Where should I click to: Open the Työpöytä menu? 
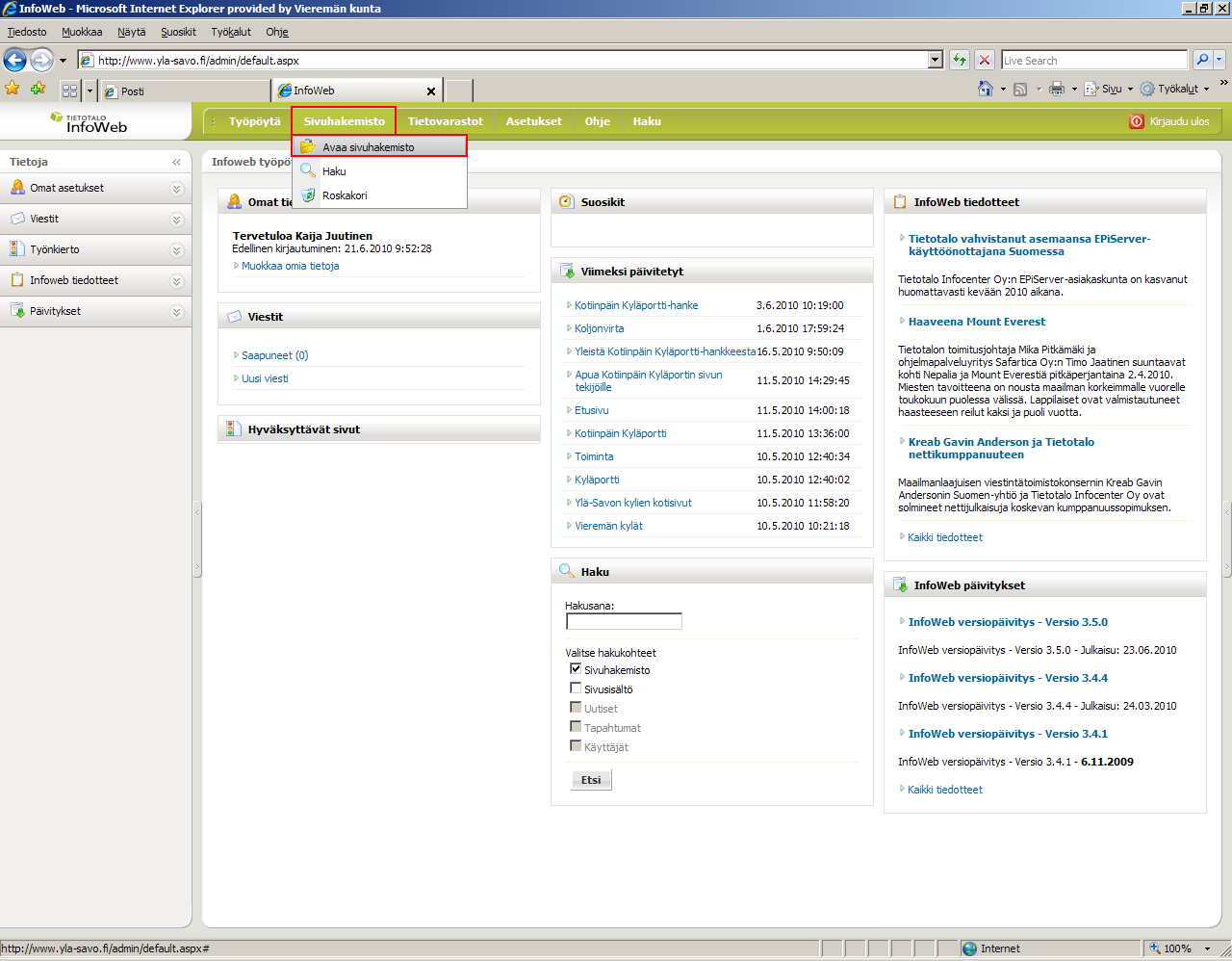point(255,121)
